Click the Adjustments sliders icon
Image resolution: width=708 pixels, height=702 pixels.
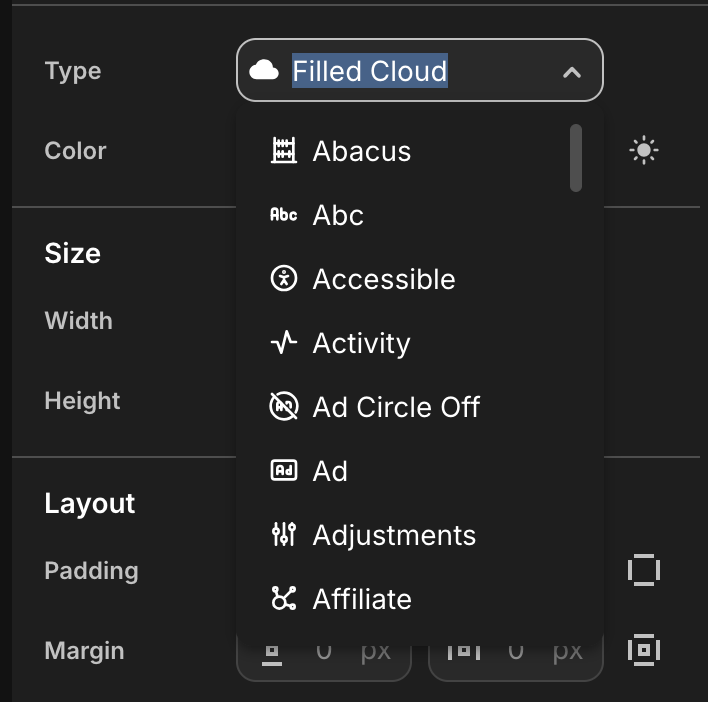(x=284, y=535)
